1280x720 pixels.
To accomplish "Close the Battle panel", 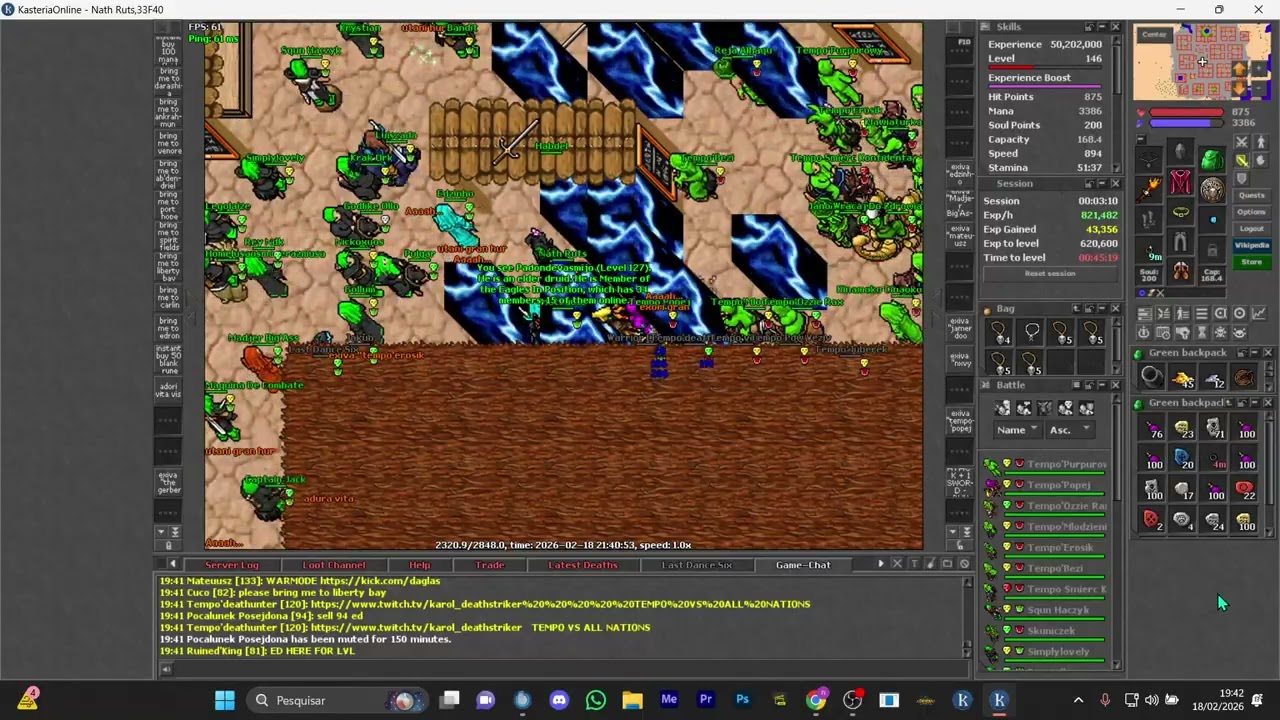I will coord(1115,385).
